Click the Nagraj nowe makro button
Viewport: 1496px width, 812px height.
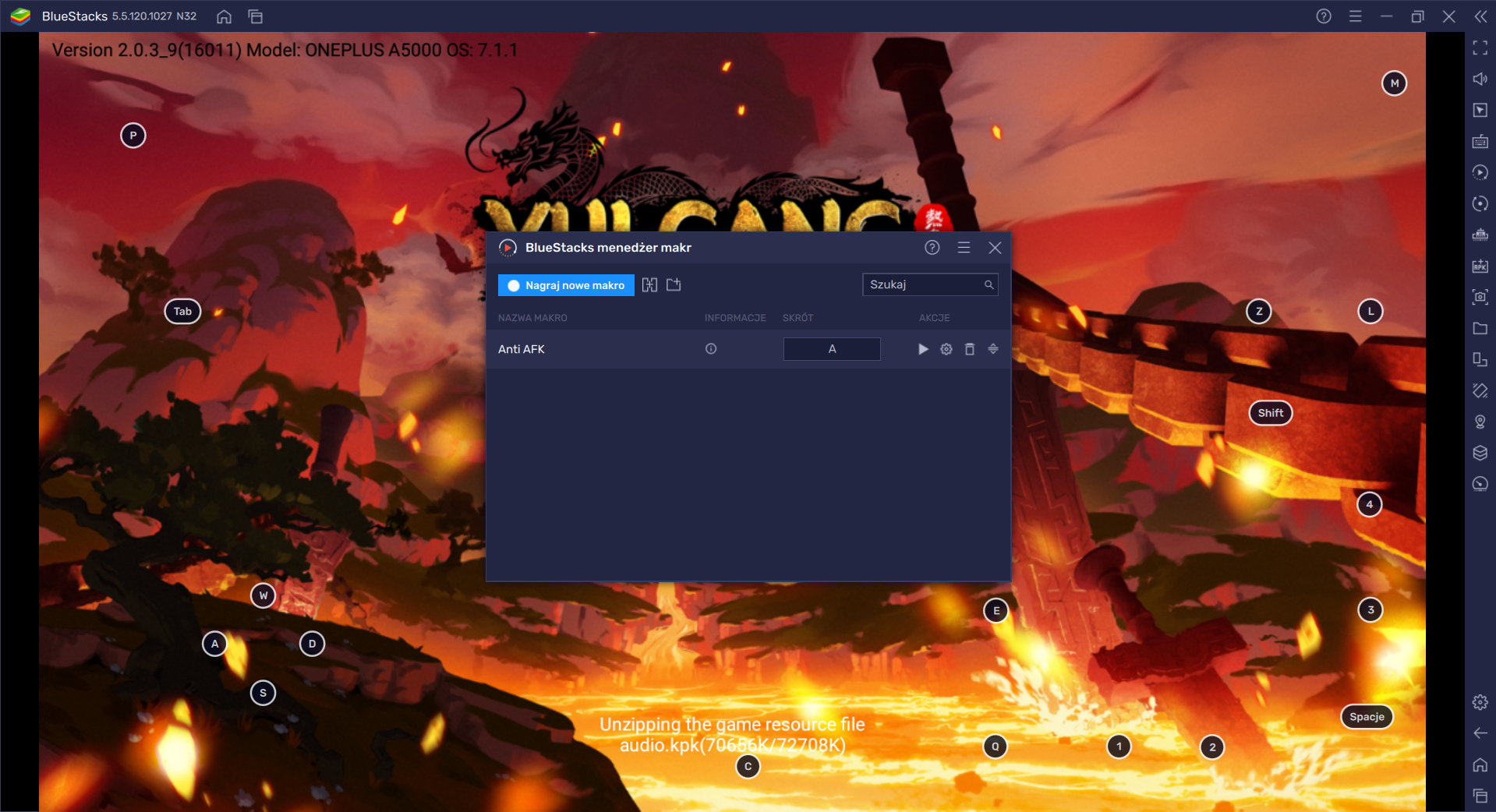(566, 285)
